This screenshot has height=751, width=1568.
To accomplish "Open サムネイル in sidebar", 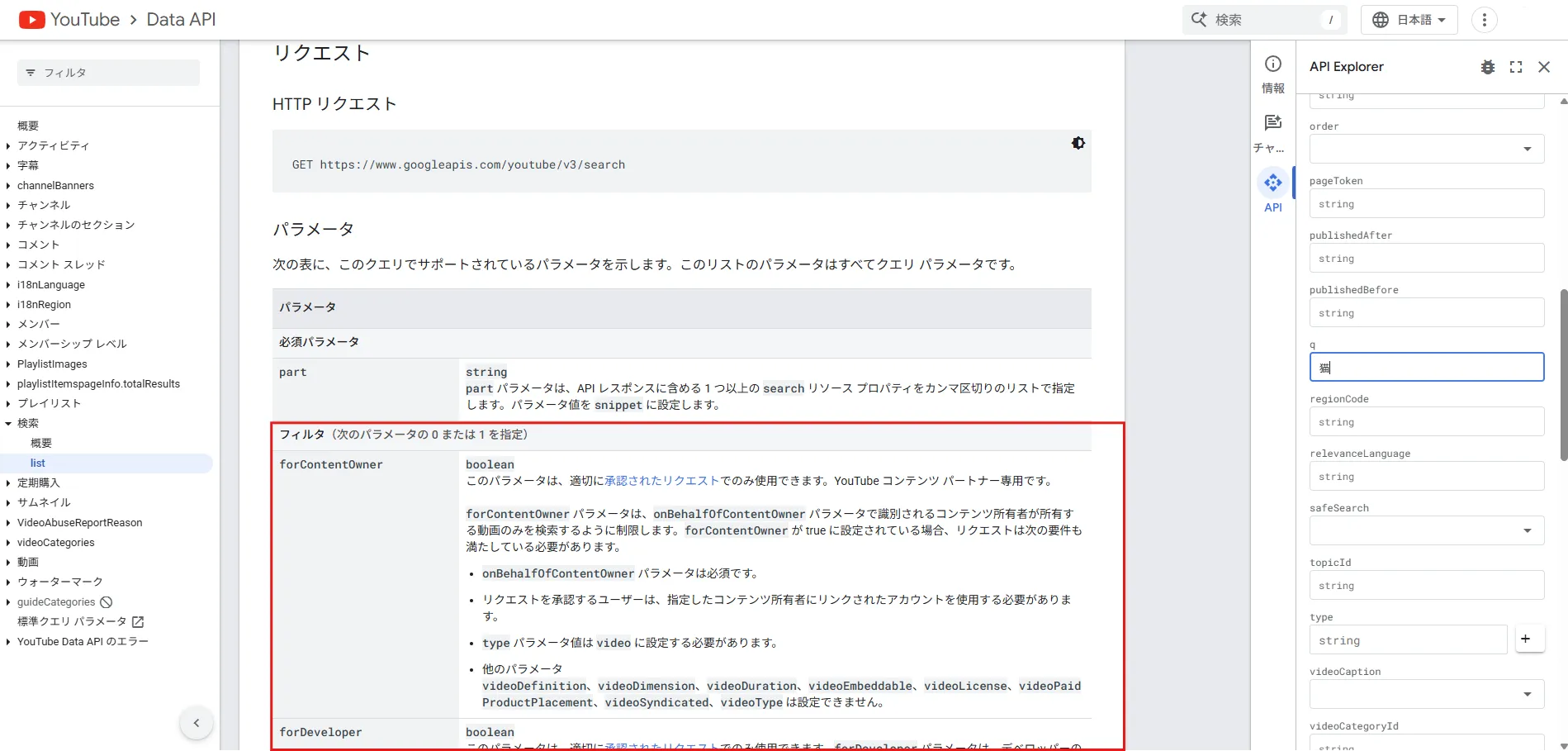I will [x=44, y=502].
